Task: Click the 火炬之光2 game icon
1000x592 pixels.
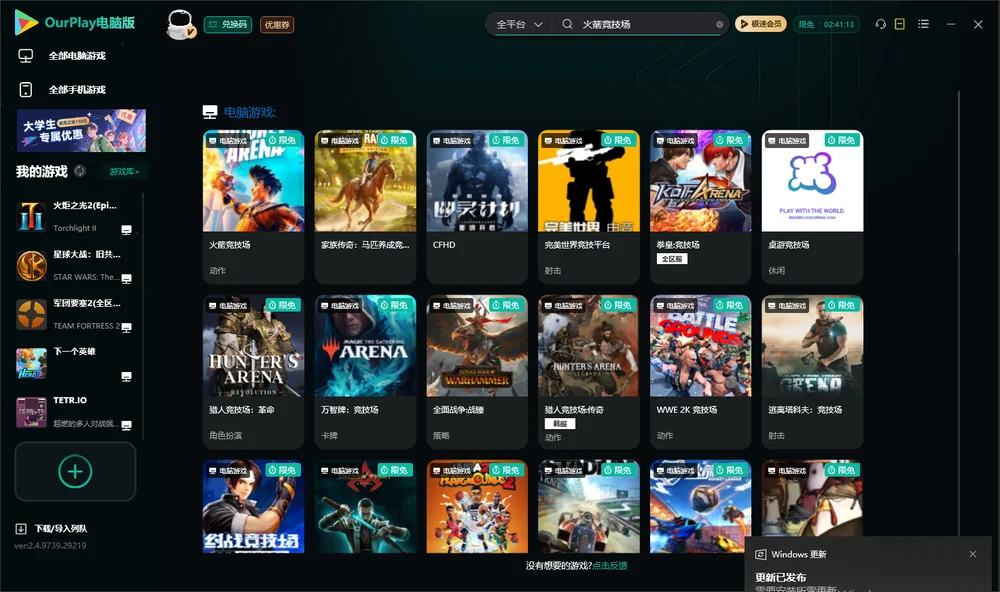Action: [x=31, y=216]
